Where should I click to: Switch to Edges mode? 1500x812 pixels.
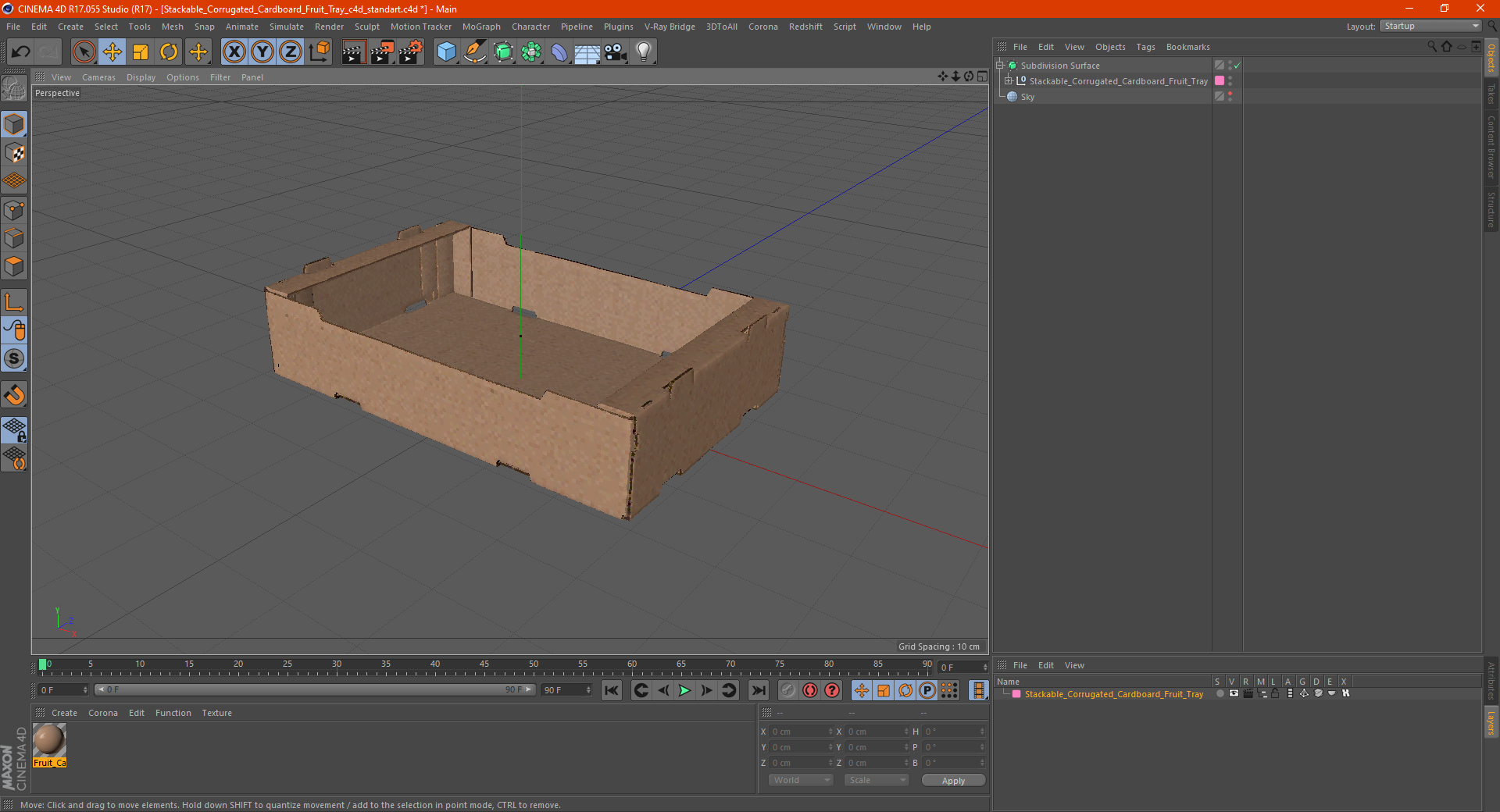click(14, 238)
